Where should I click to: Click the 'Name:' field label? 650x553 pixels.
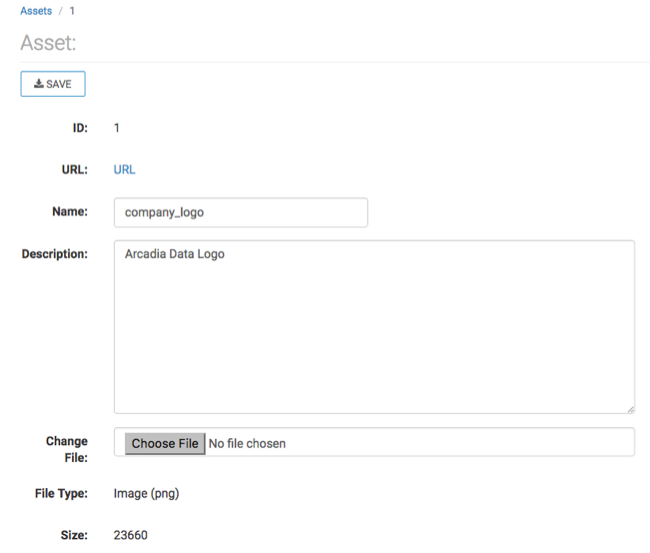[x=70, y=211]
